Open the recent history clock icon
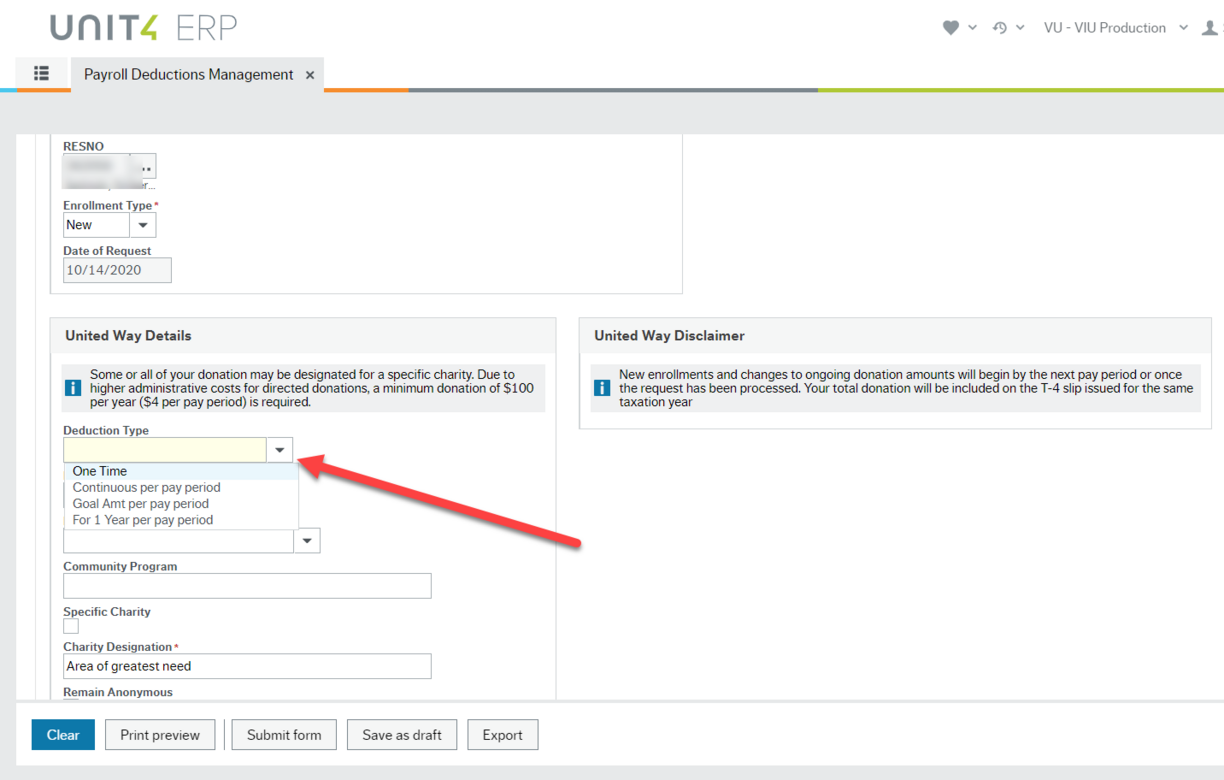 pos(999,28)
